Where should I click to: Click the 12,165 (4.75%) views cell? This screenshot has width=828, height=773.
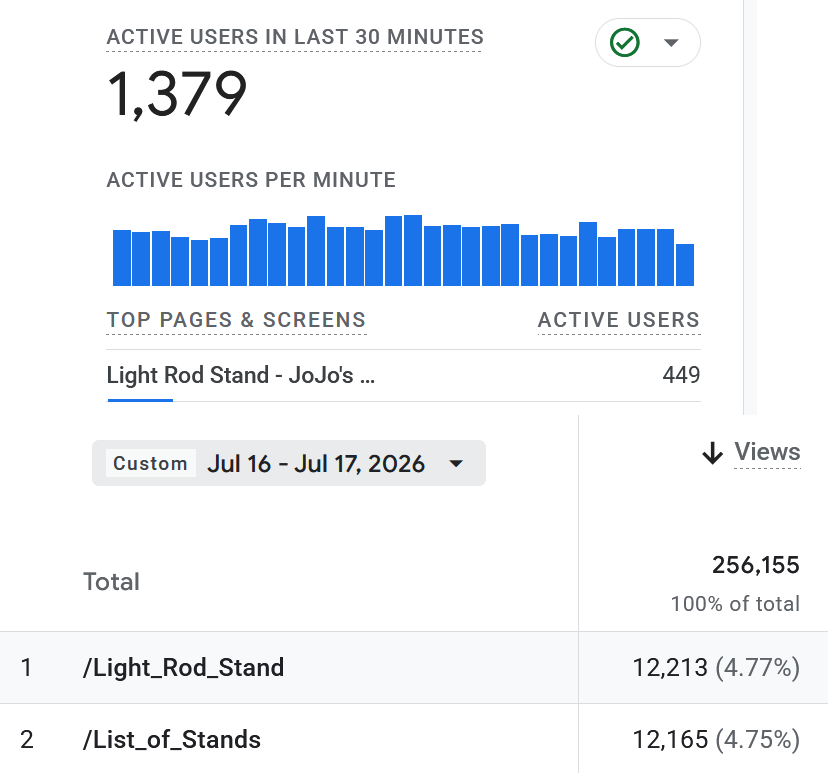[716, 739]
